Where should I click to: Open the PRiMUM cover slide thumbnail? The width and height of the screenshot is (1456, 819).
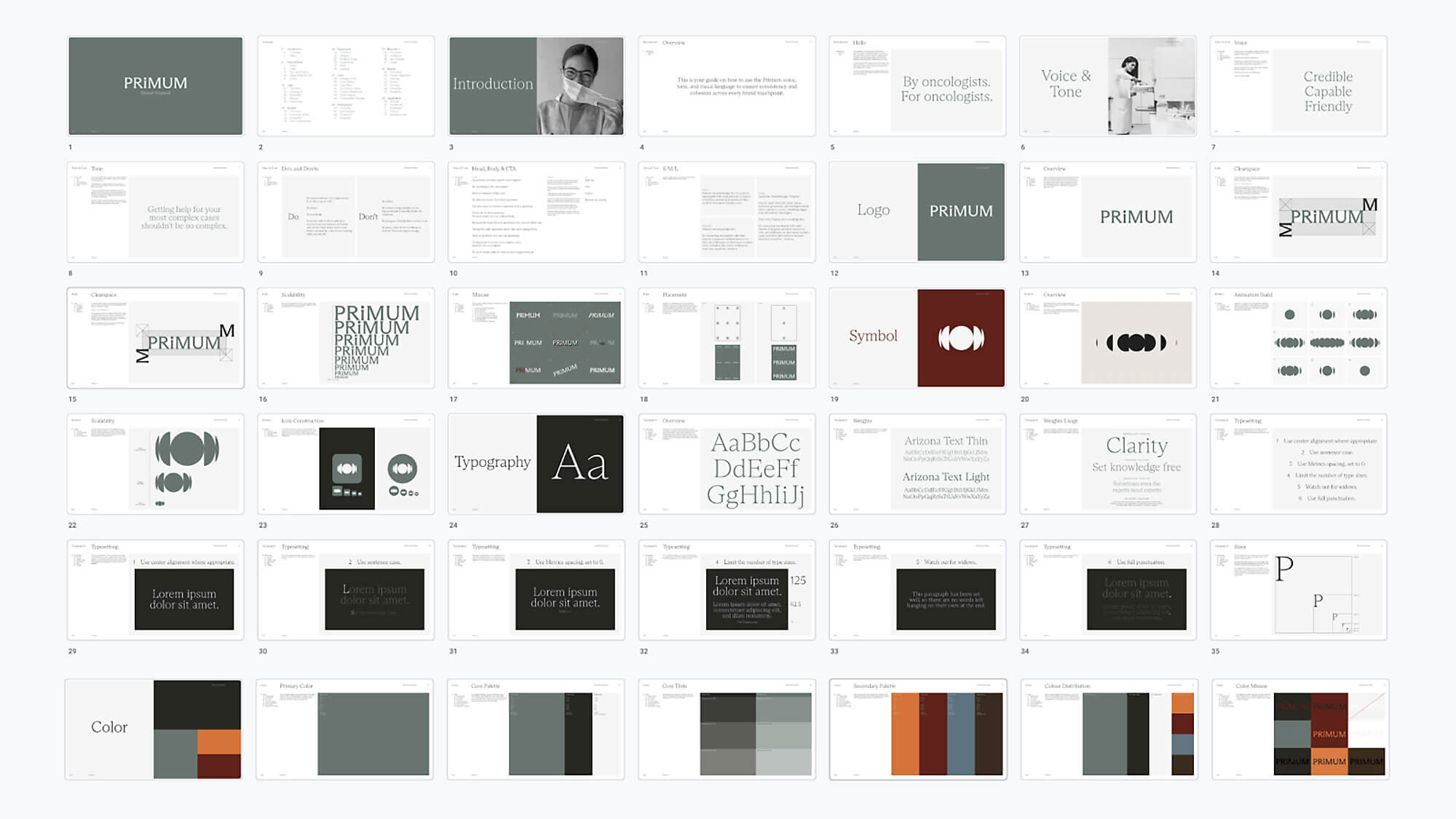pyautogui.click(x=155, y=86)
